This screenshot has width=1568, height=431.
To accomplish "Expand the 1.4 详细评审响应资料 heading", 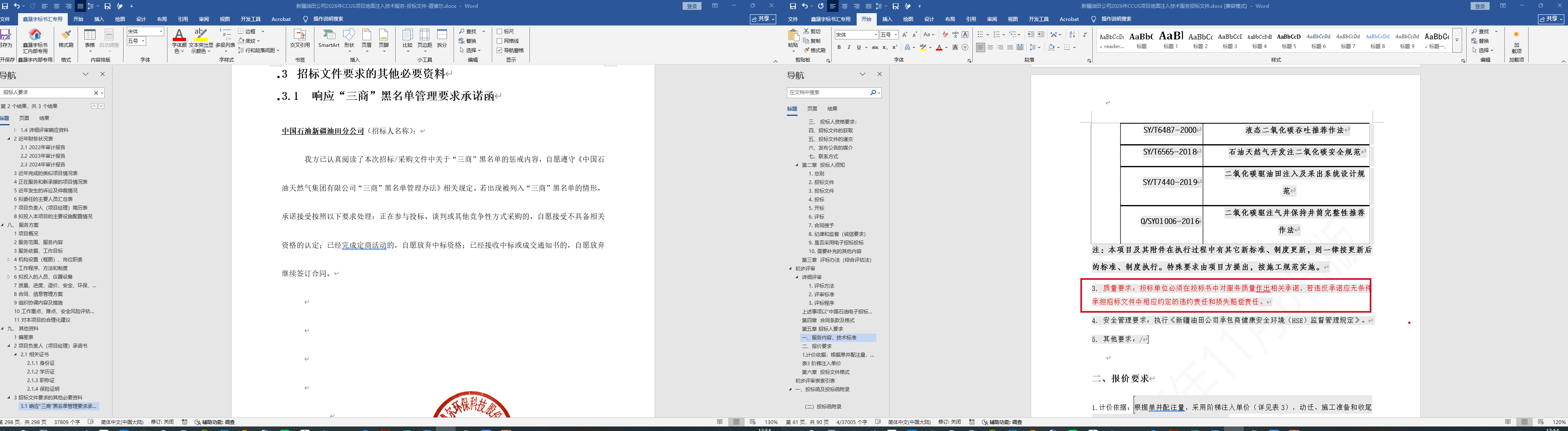I will [x=16, y=130].
